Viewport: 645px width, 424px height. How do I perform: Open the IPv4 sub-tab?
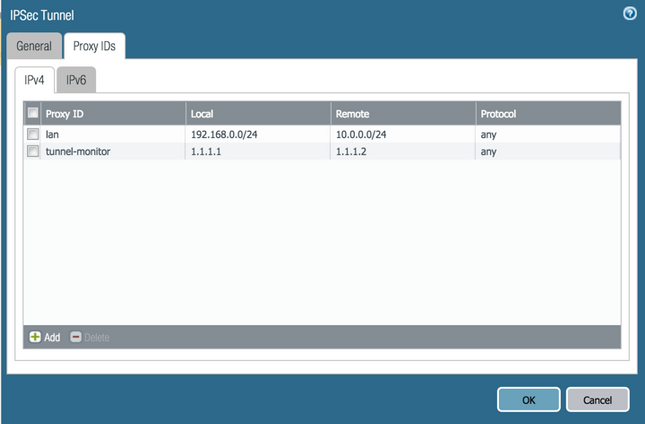(34, 80)
